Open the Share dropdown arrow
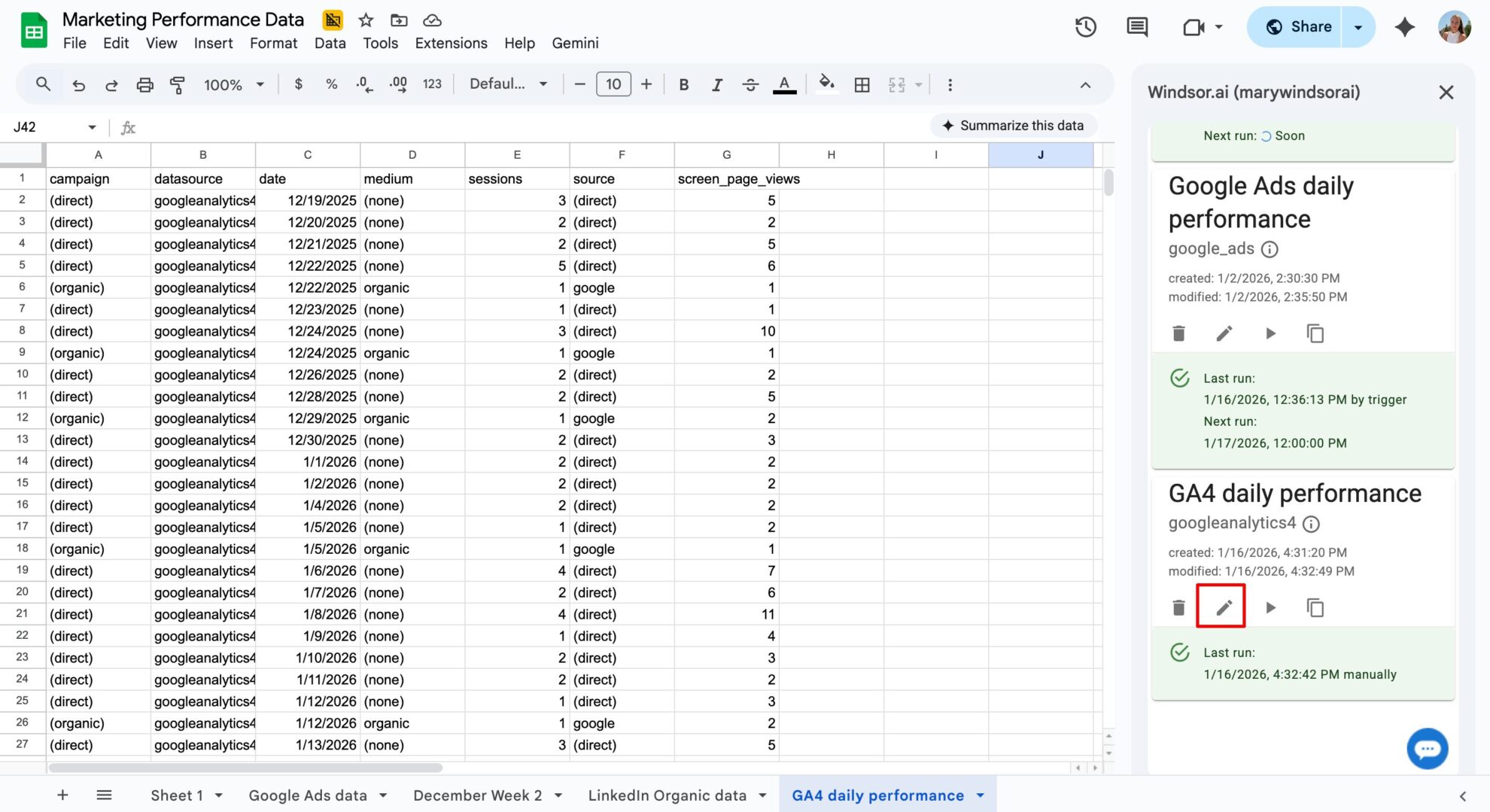The height and width of the screenshot is (812, 1490). pos(1358,27)
